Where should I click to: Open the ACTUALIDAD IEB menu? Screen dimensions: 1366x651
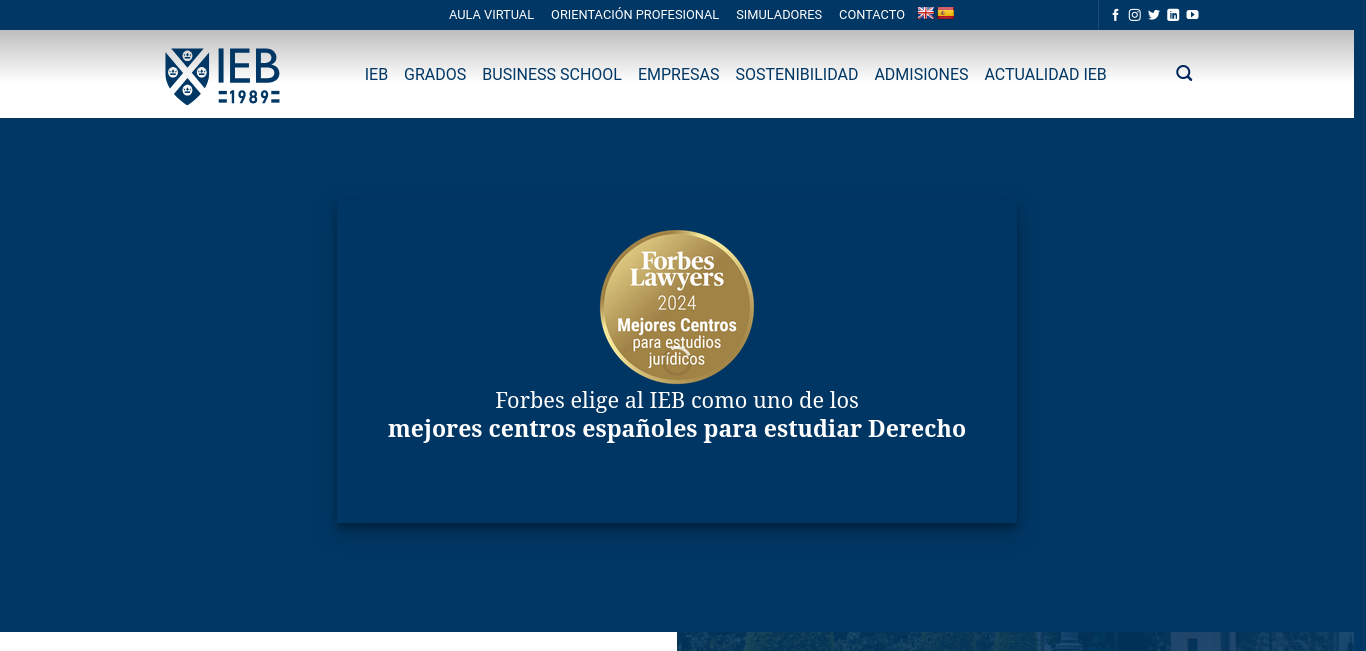click(1045, 74)
